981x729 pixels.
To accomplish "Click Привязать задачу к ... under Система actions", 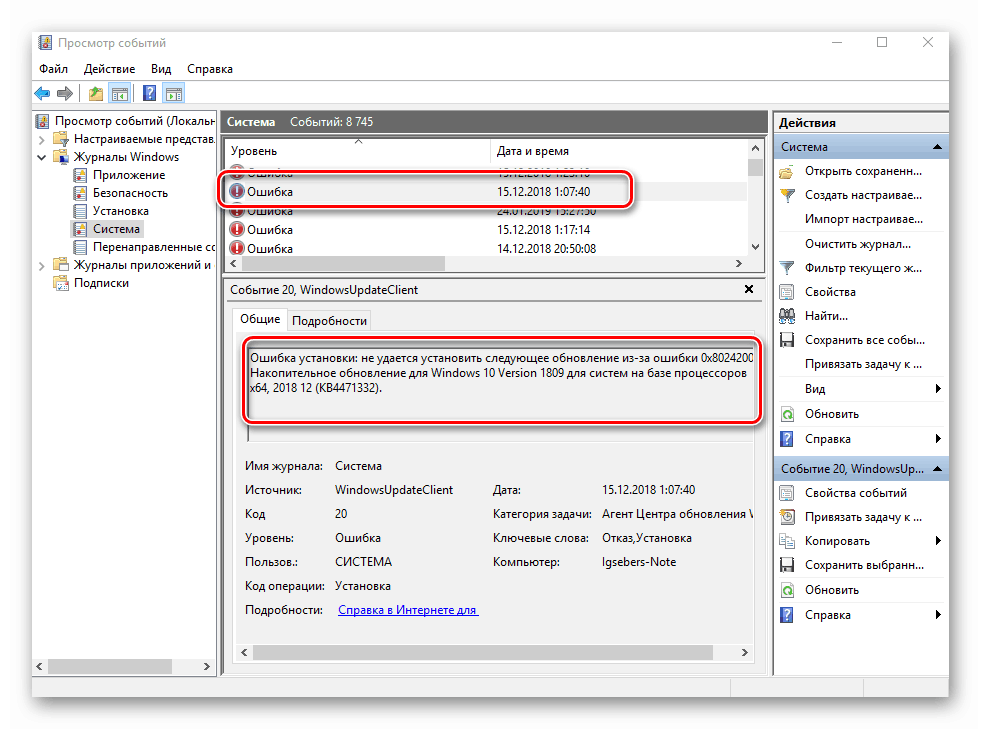I will 863,364.
